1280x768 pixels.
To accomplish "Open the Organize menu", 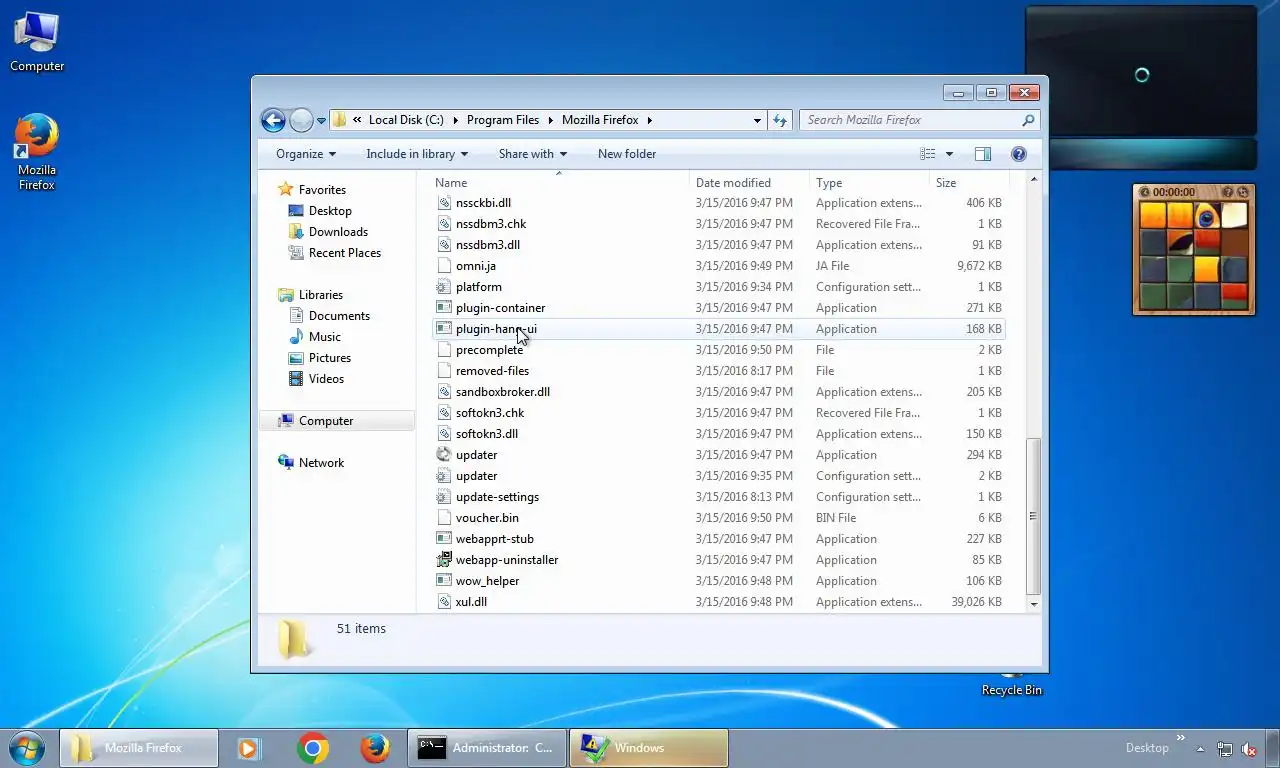I will point(306,154).
